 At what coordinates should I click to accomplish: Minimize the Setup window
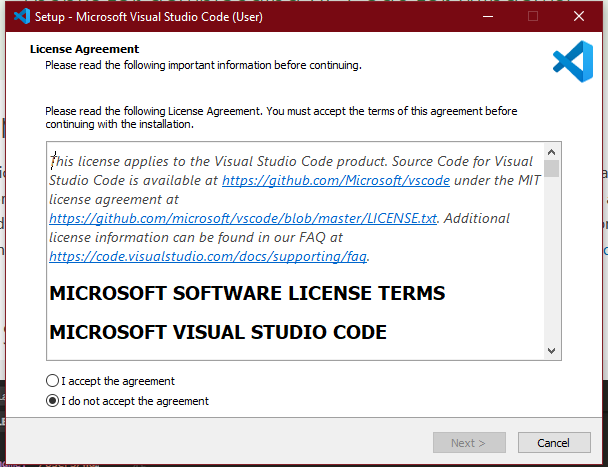point(488,16)
